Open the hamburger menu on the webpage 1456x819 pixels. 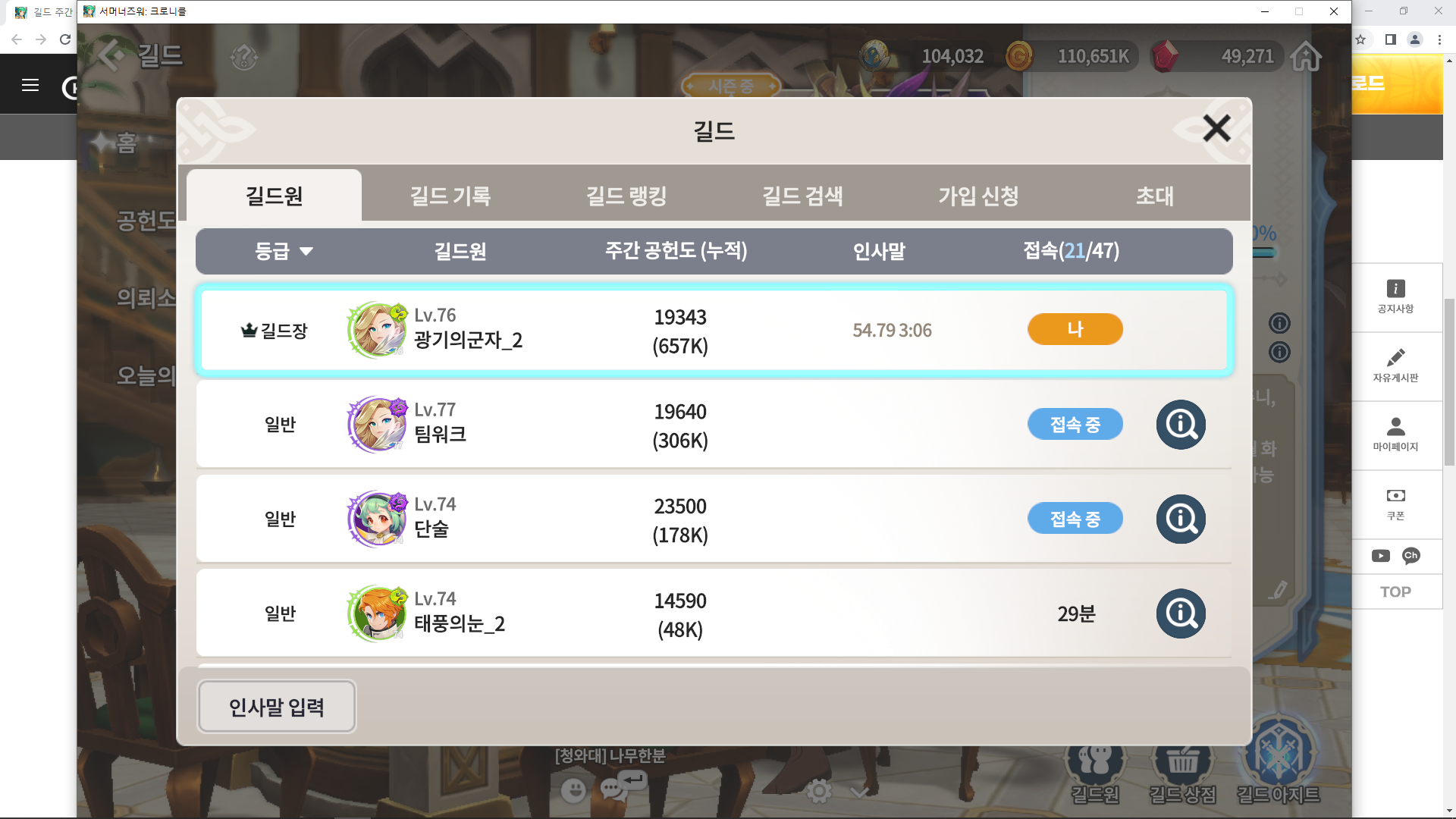[x=30, y=85]
